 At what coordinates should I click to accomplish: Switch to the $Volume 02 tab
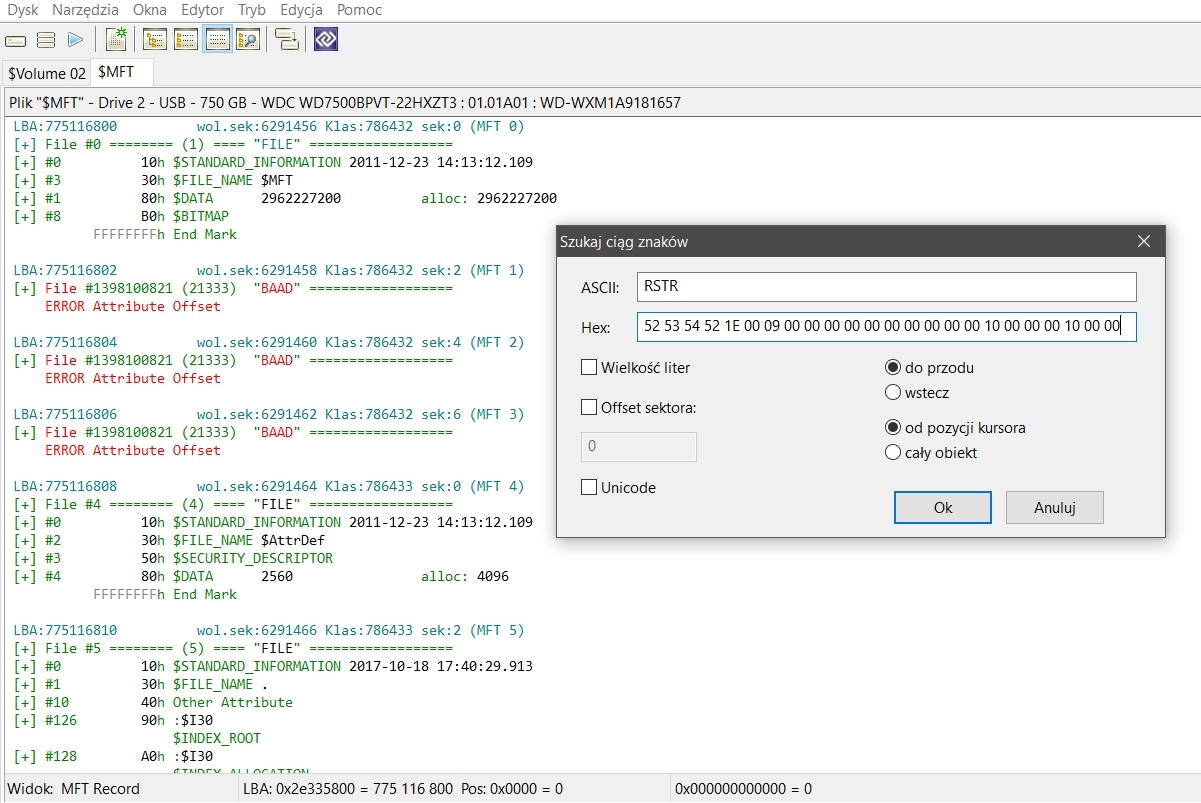coord(47,73)
